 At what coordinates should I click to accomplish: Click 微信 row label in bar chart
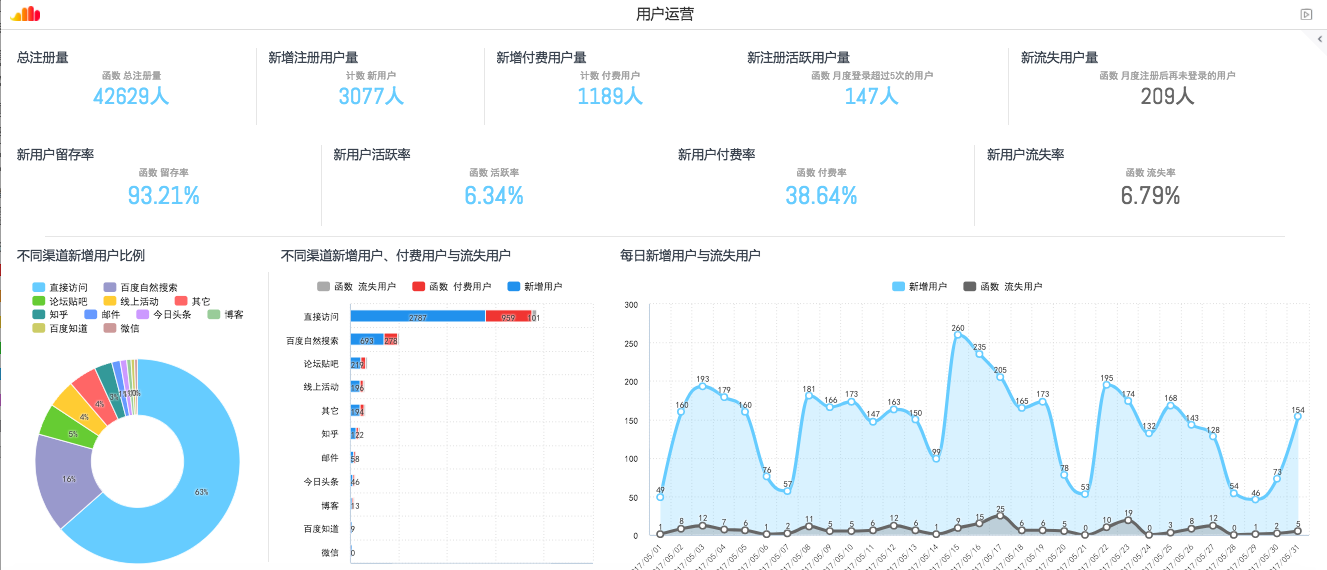330,552
